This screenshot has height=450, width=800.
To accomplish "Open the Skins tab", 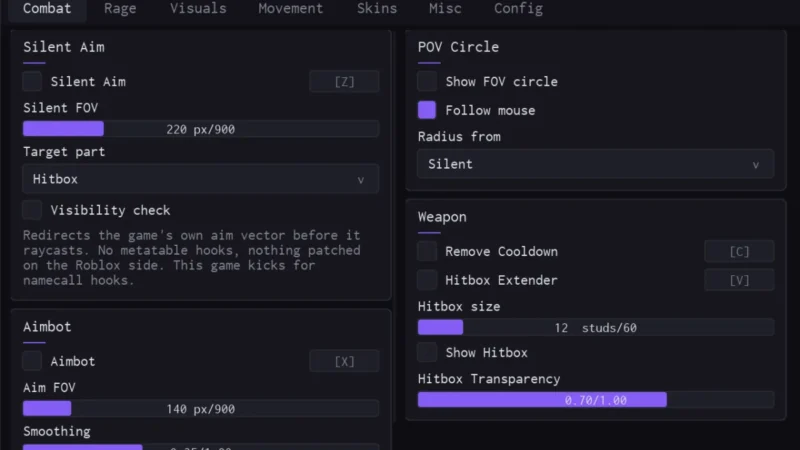I will click(377, 9).
